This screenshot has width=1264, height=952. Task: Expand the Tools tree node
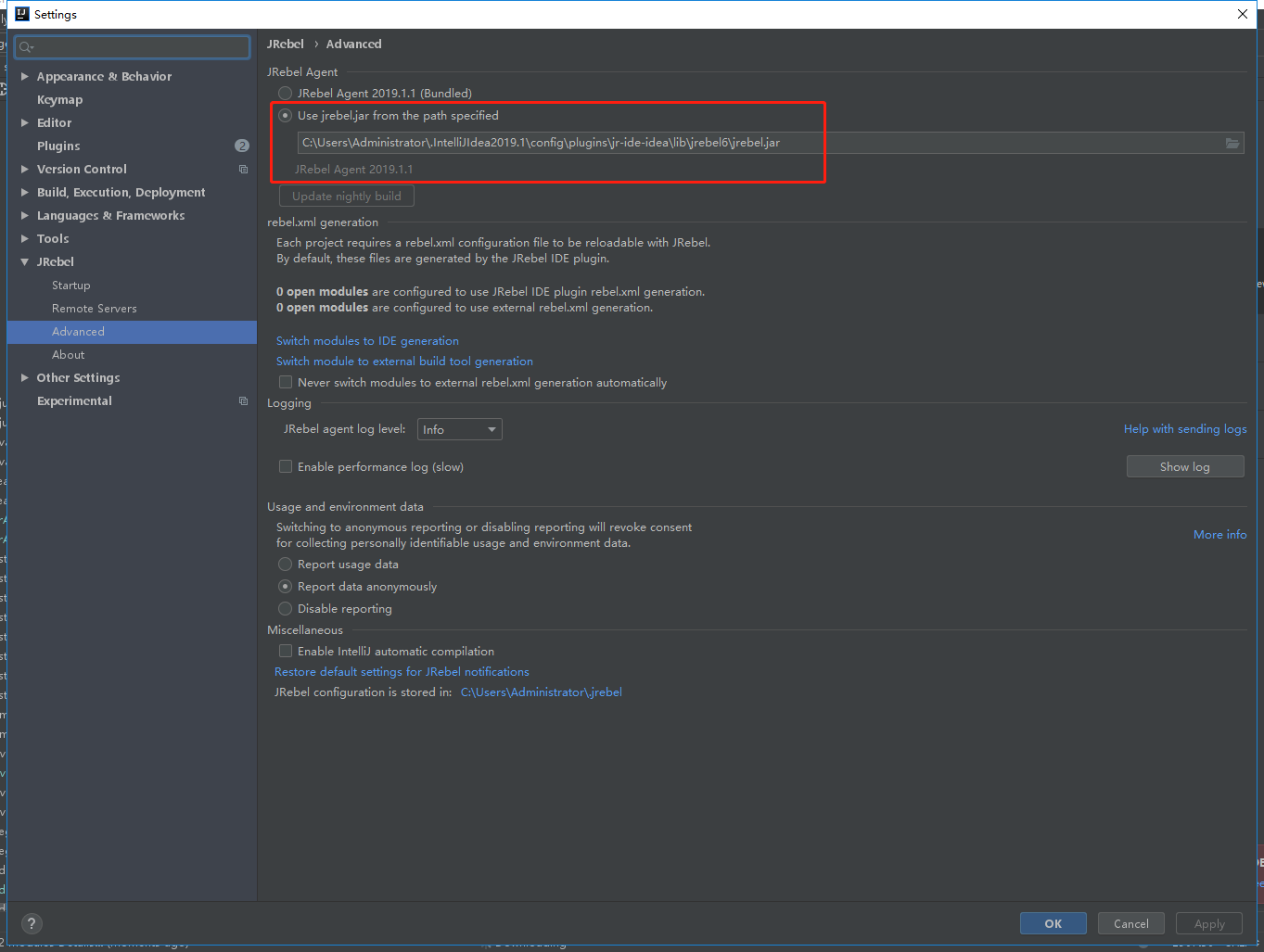pyautogui.click(x=25, y=238)
